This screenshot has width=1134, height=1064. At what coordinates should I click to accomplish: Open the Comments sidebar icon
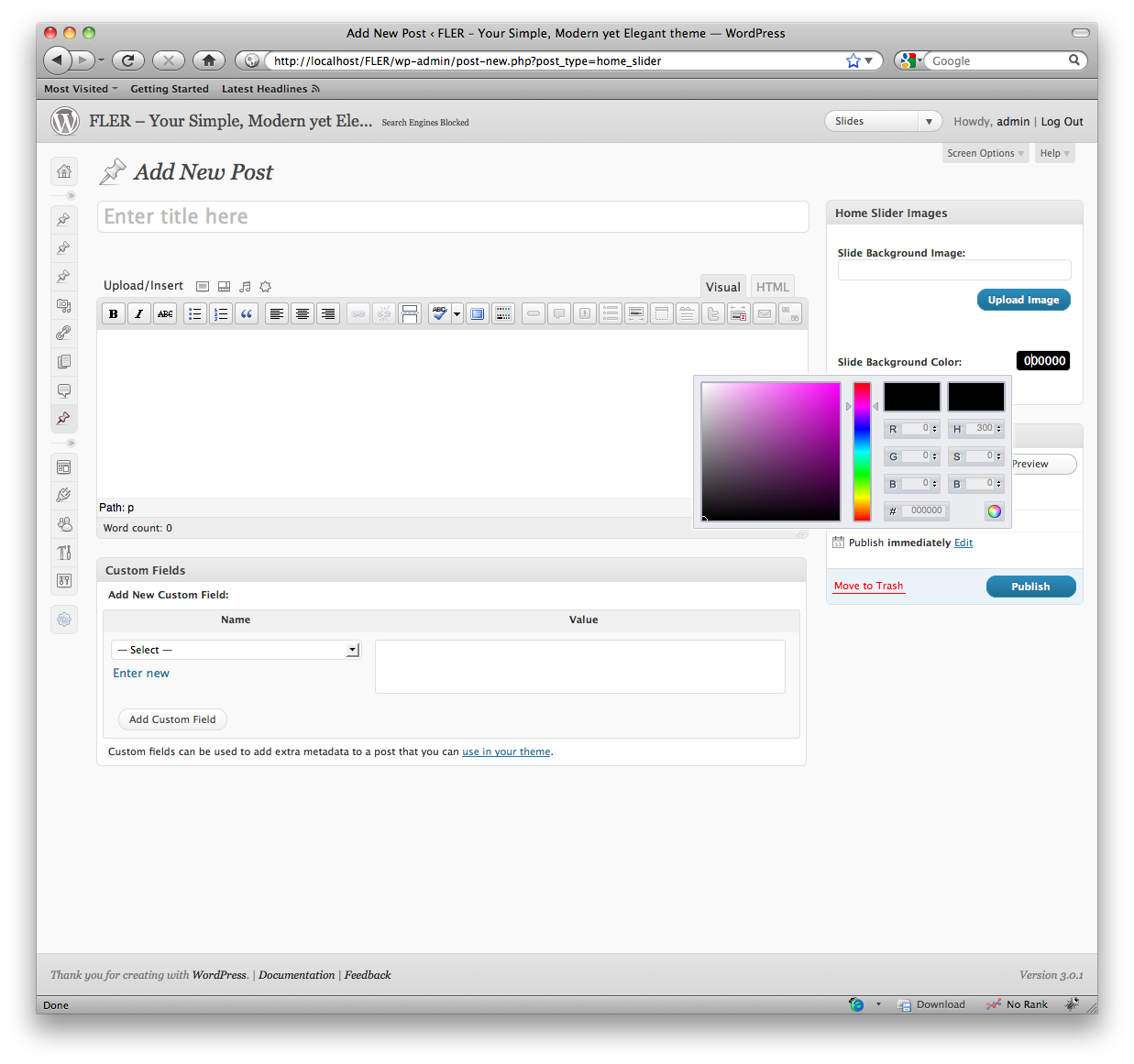[x=64, y=390]
